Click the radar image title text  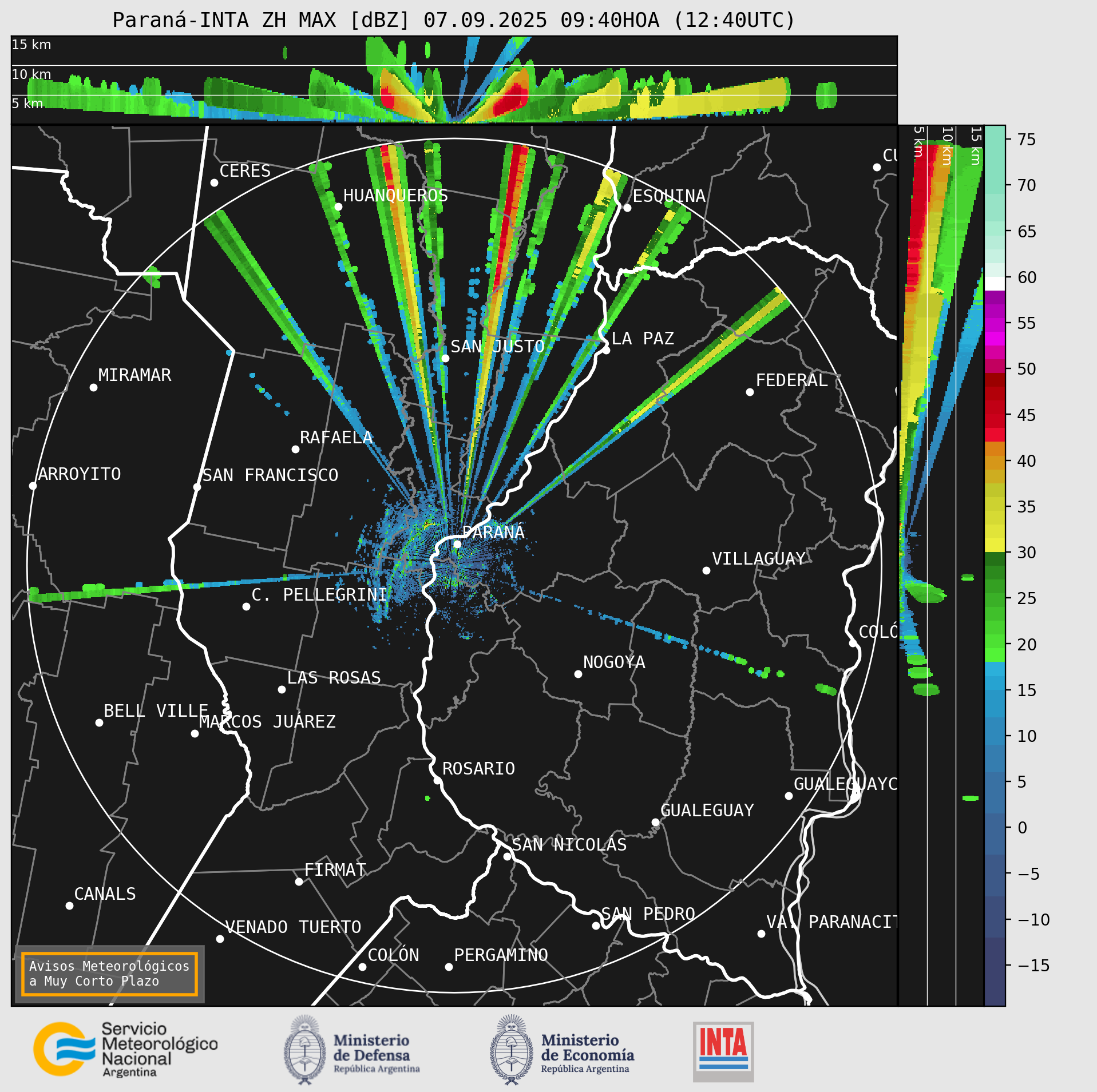pos(454,20)
